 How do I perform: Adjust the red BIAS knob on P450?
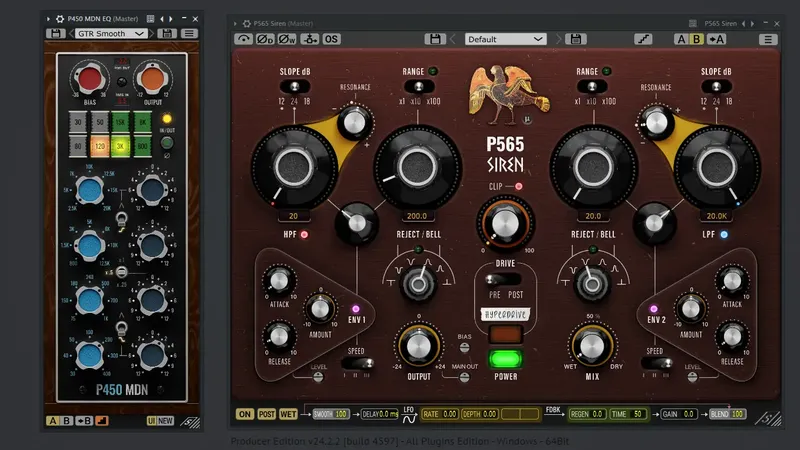(x=90, y=79)
